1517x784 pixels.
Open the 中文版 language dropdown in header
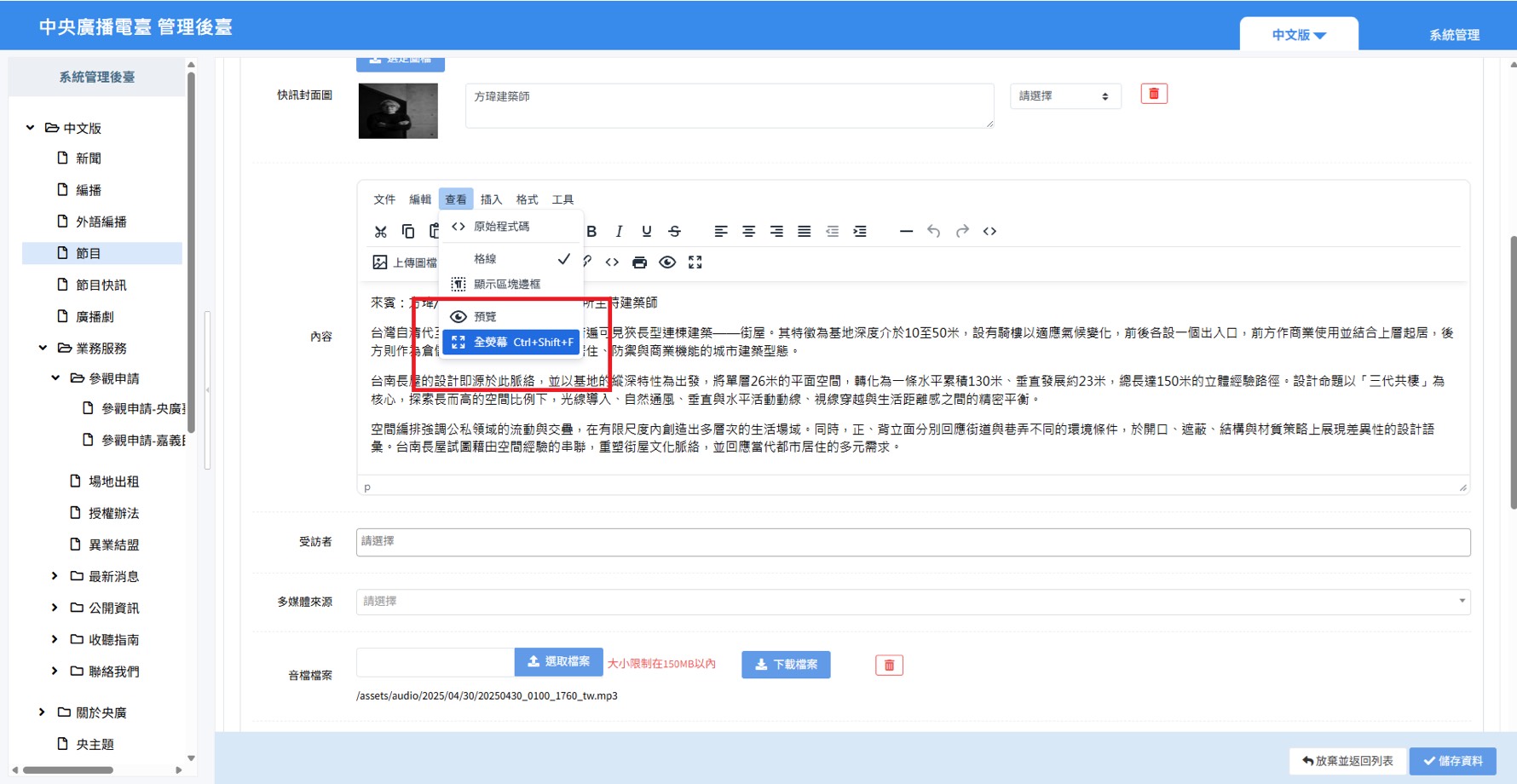1299,35
